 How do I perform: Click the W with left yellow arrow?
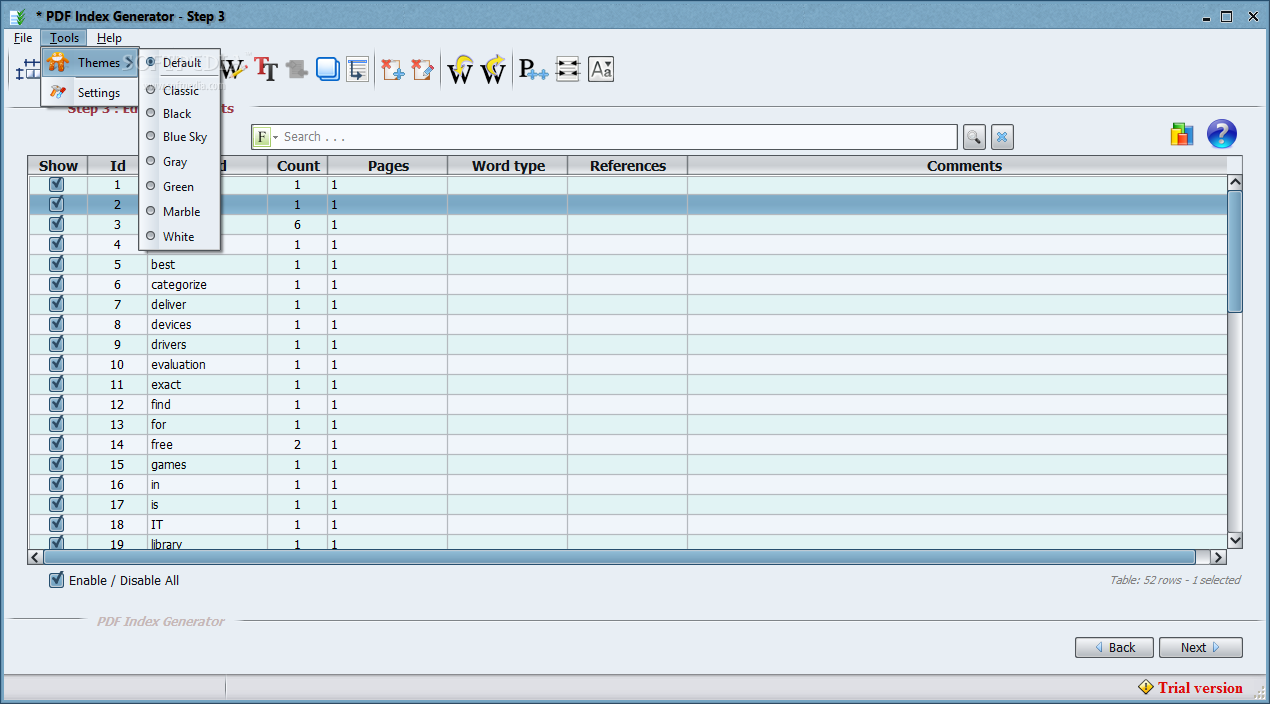tap(460, 69)
